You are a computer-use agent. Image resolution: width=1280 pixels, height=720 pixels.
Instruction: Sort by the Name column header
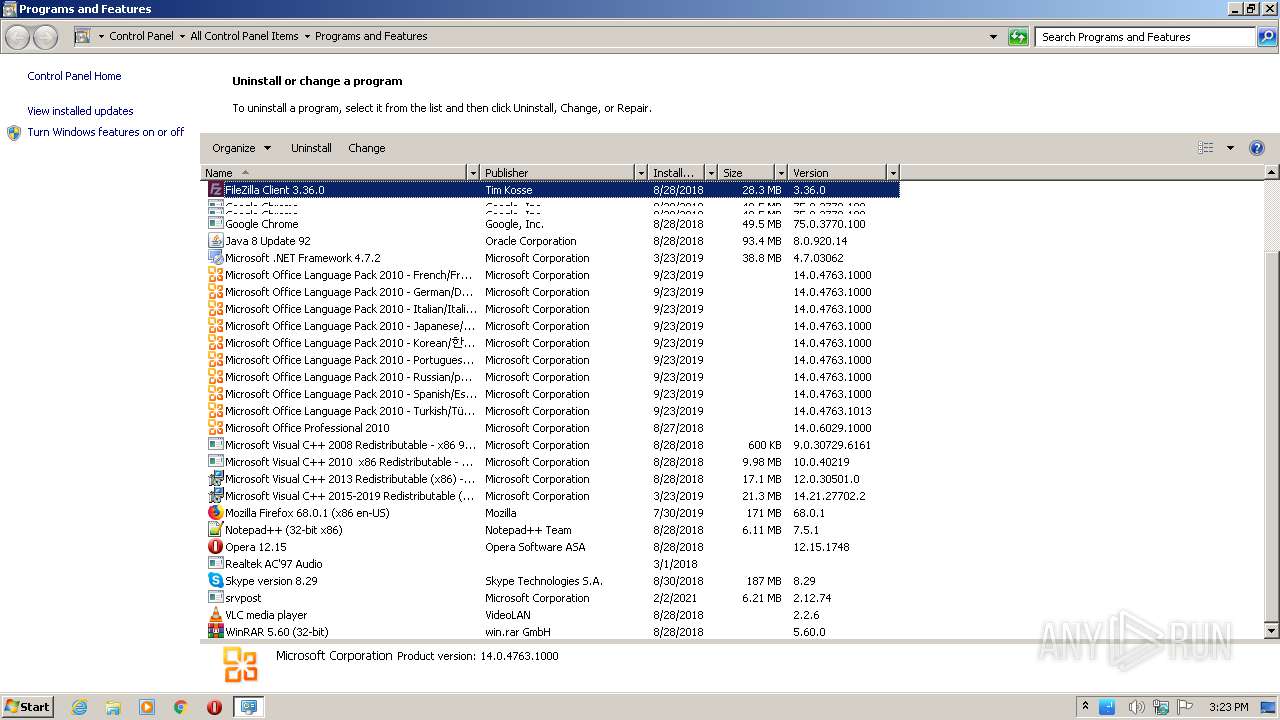click(x=334, y=173)
